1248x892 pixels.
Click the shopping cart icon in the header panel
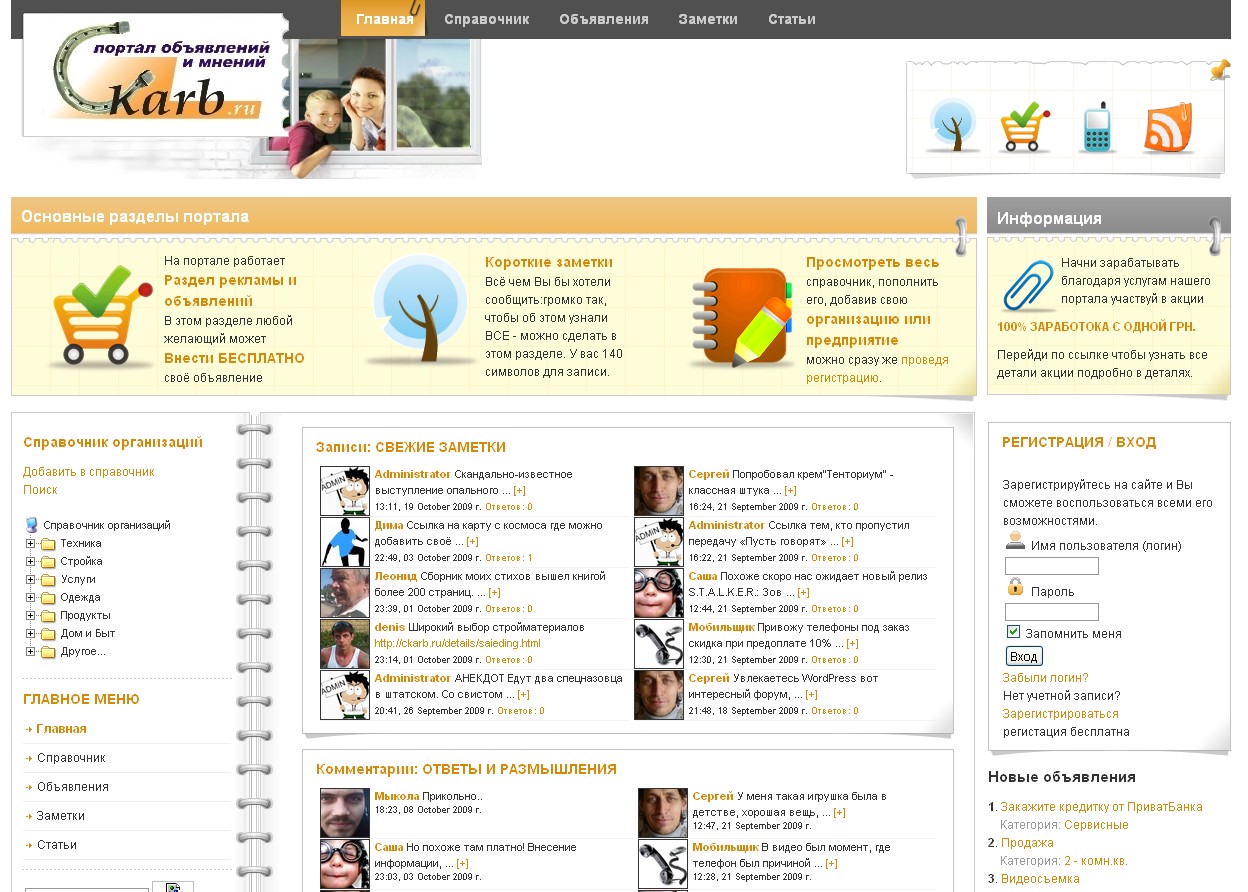click(x=1024, y=126)
